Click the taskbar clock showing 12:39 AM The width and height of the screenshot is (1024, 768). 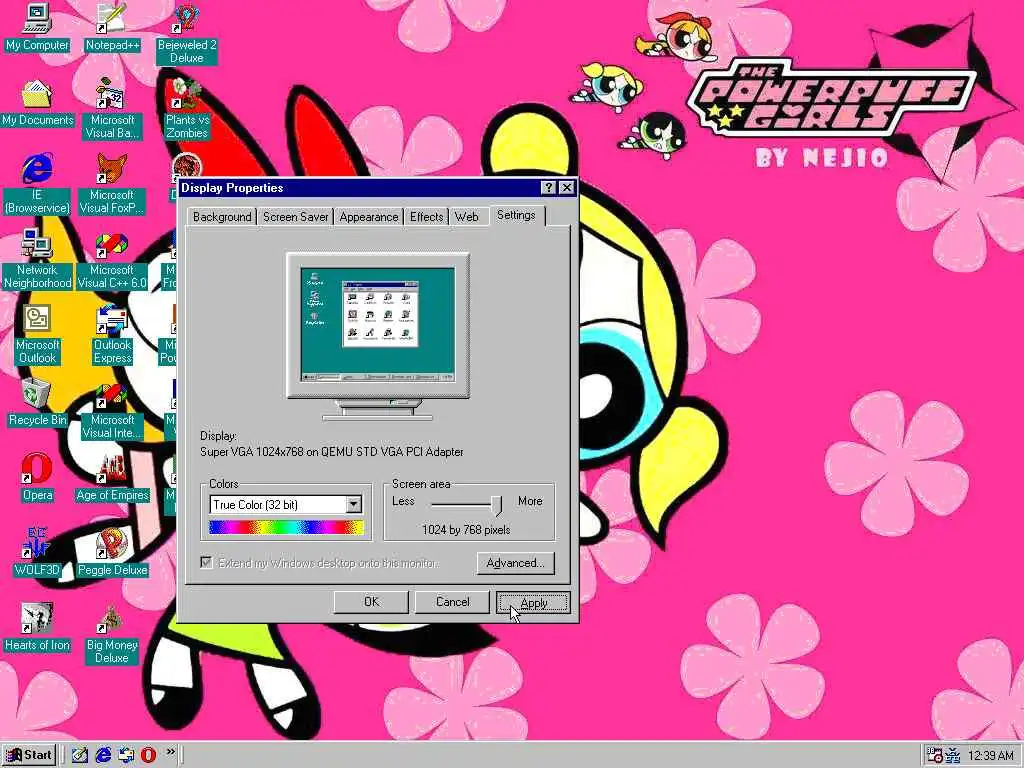[991, 756]
